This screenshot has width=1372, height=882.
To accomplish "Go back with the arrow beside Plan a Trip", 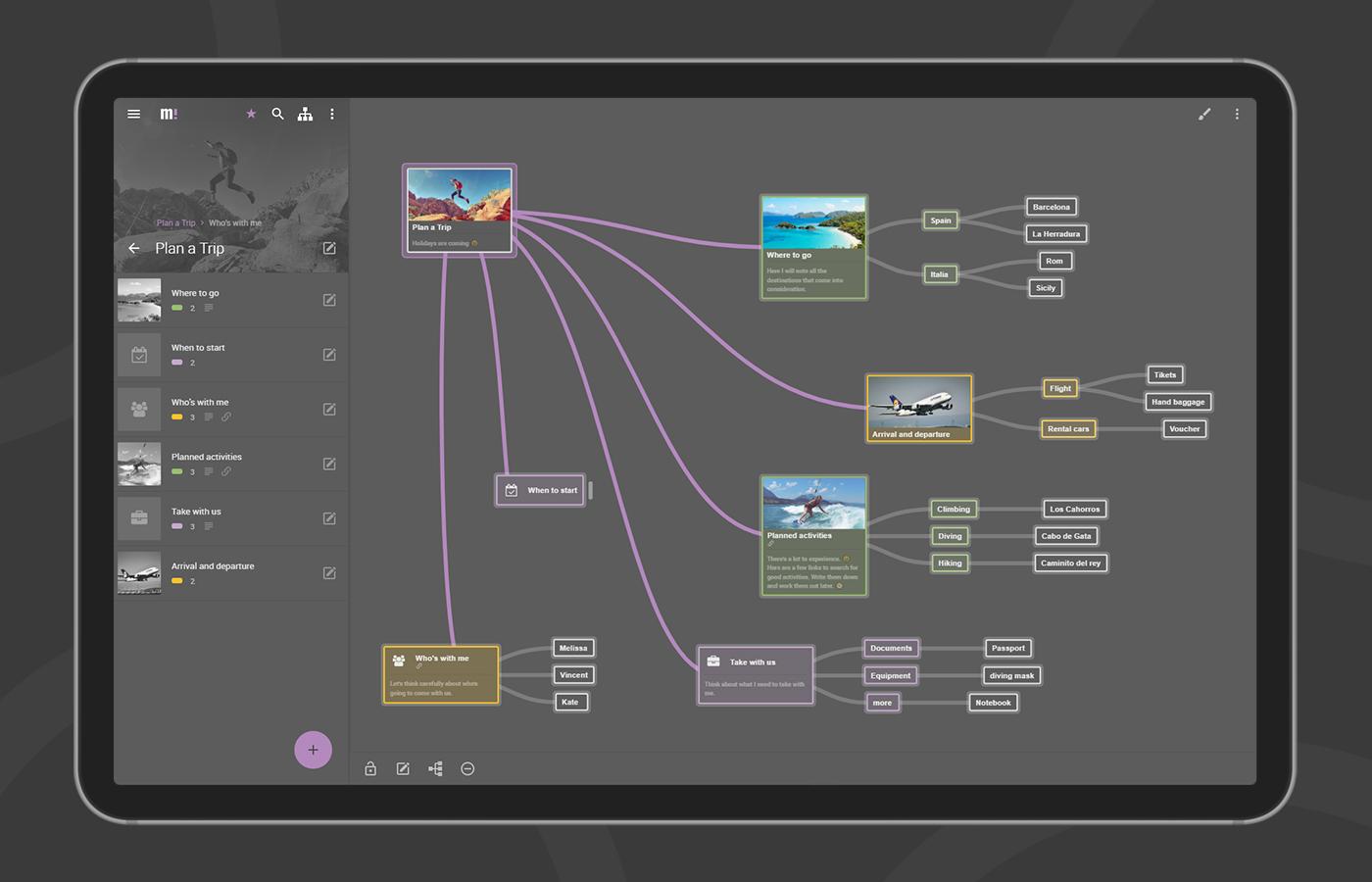I will click(x=134, y=248).
